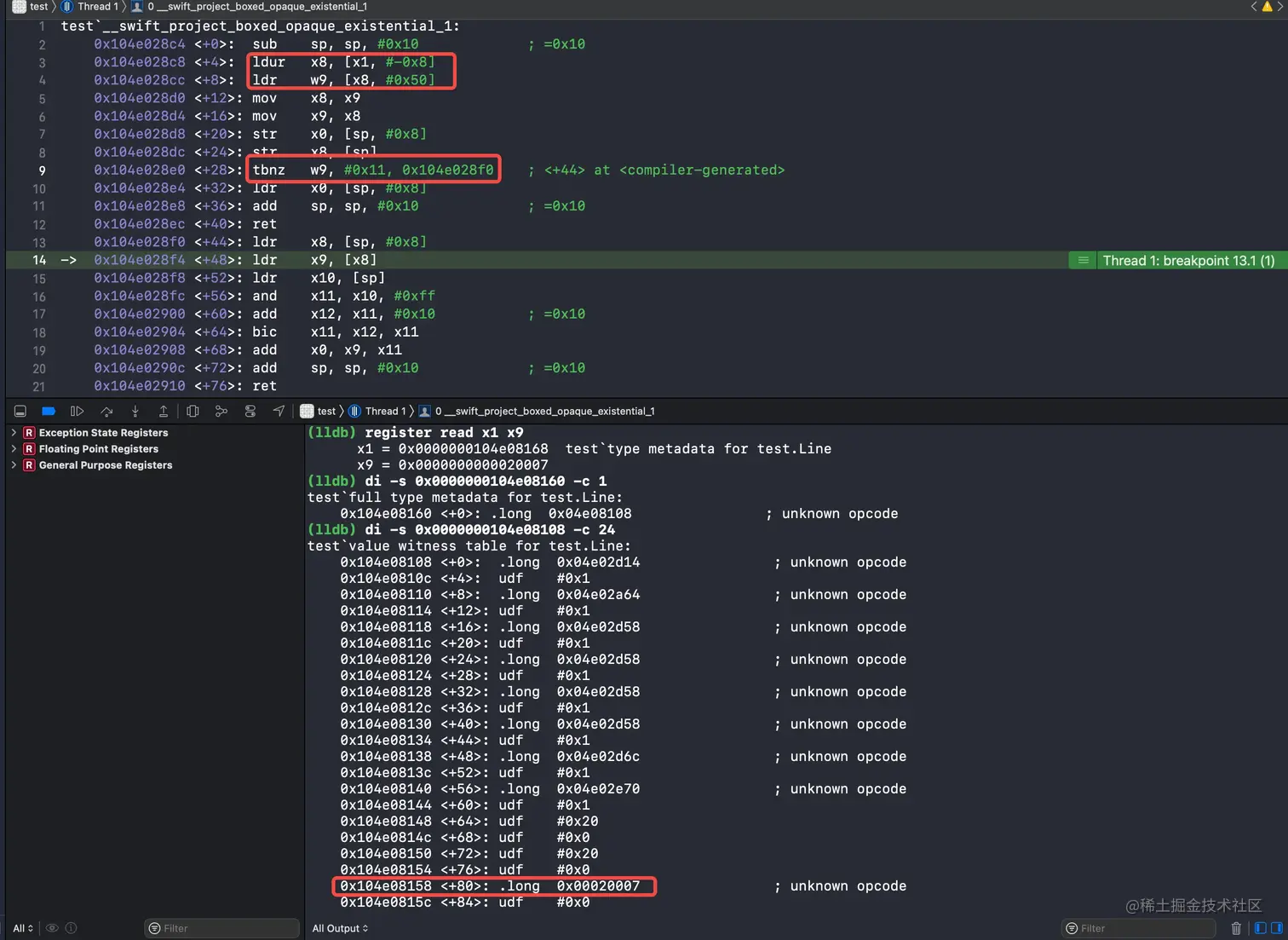The height and width of the screenshot is (940, 1288).
Task: Click the 0x104e08108 <+0> console address
Action: [411, 562]
